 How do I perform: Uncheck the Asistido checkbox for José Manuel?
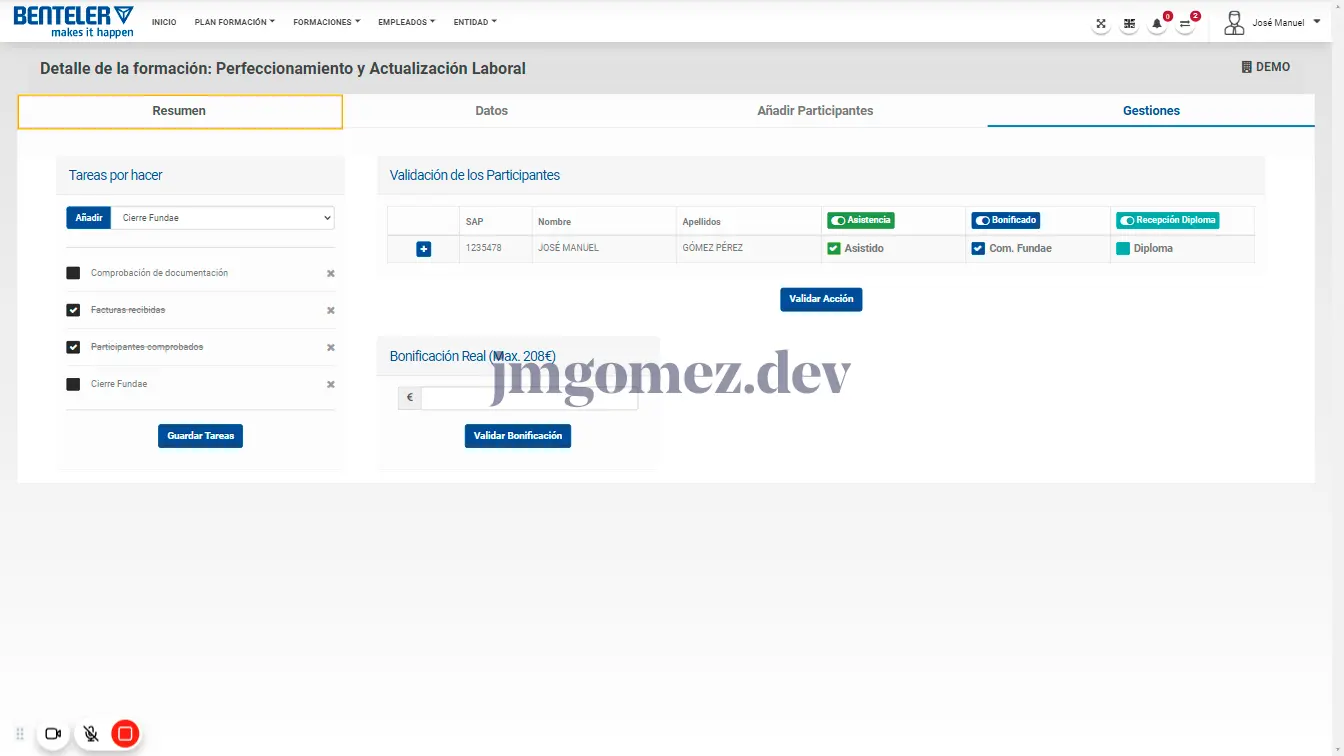pos(834,248)
